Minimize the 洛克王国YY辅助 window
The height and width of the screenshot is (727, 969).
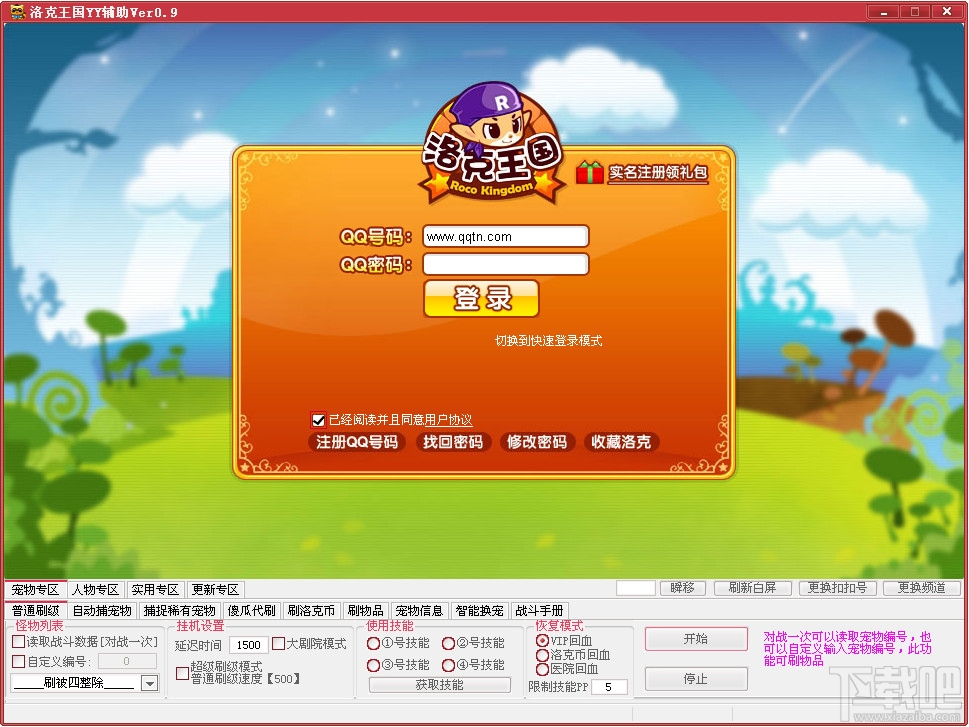pyautogui.click(x=884, y=11)
